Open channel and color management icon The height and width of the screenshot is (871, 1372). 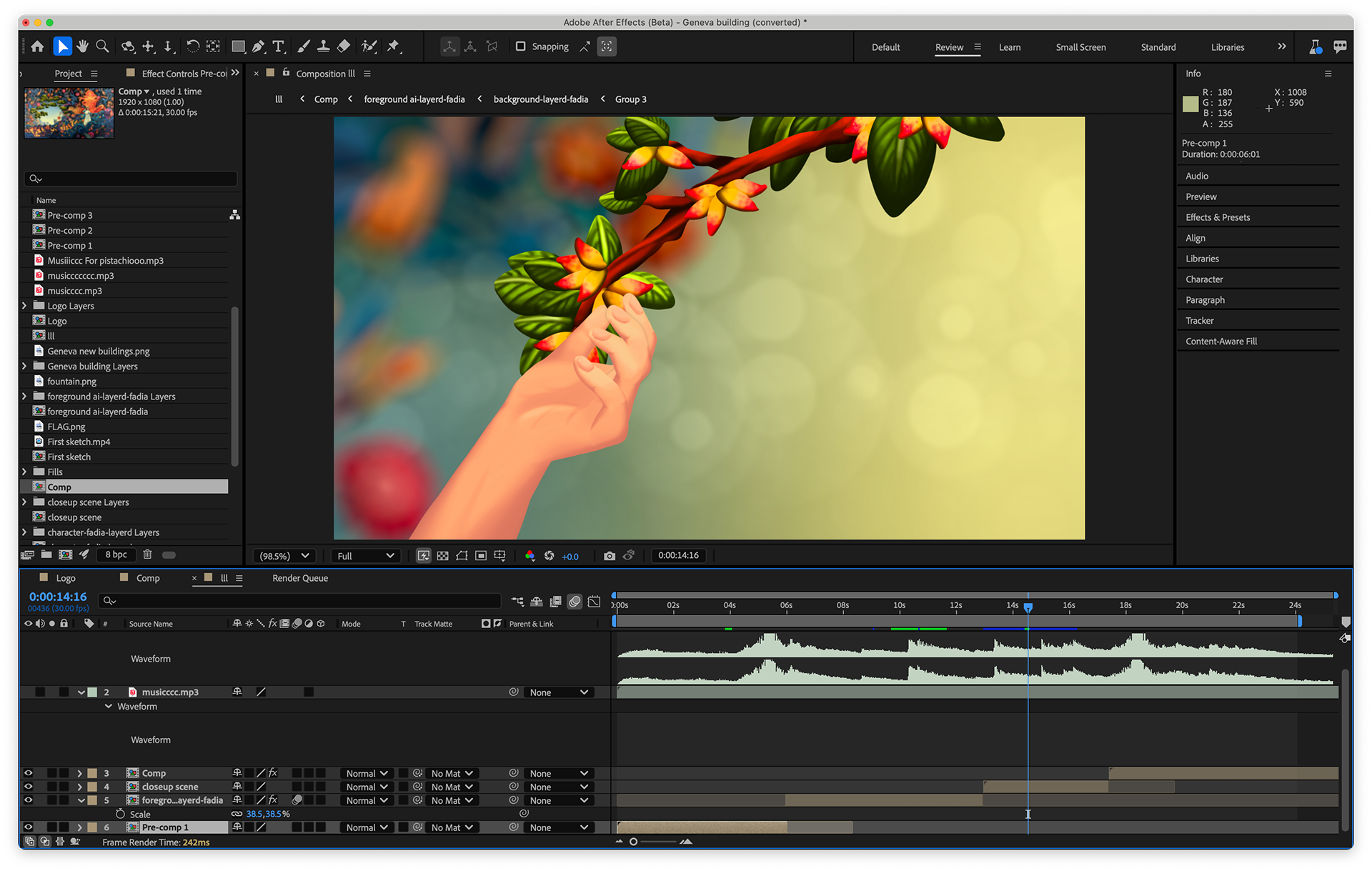530,556
